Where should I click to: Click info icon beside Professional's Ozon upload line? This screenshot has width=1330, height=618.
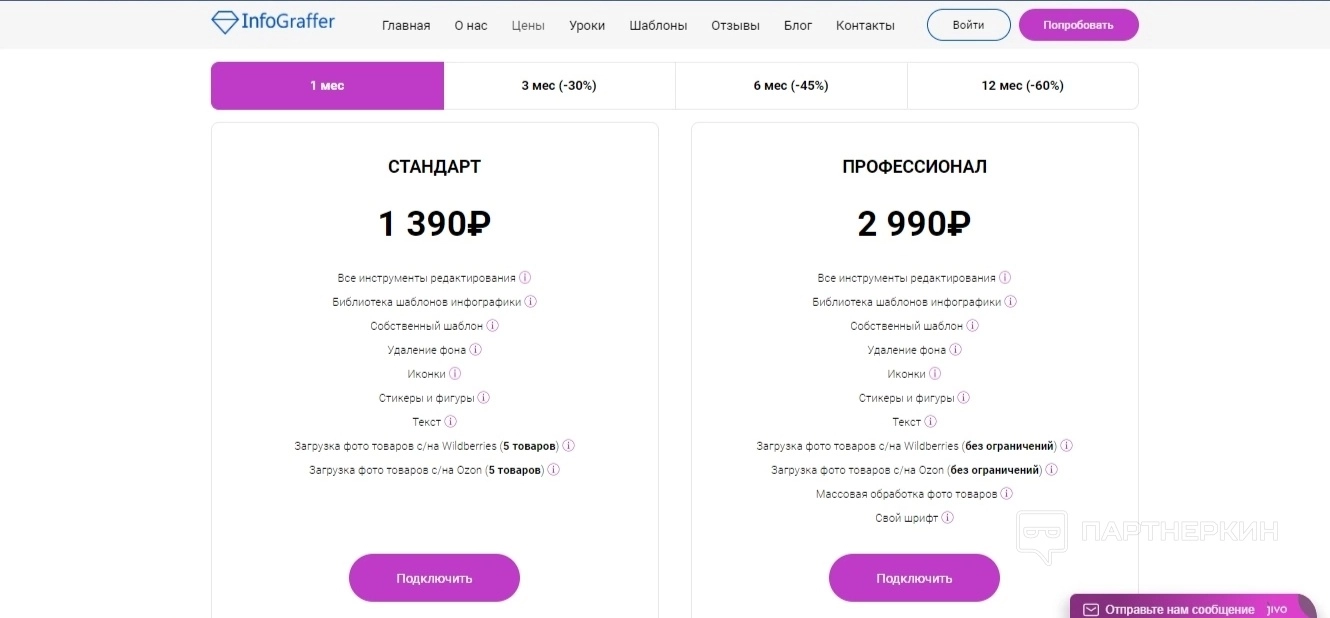pos(1052,470)
